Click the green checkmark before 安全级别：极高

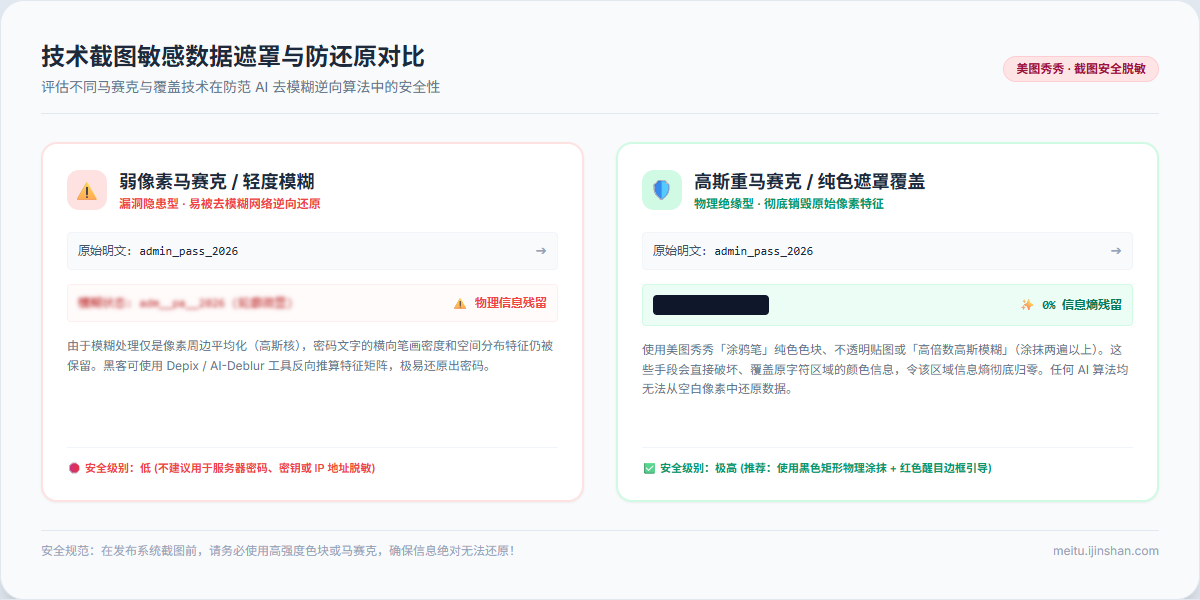[649, 468]
